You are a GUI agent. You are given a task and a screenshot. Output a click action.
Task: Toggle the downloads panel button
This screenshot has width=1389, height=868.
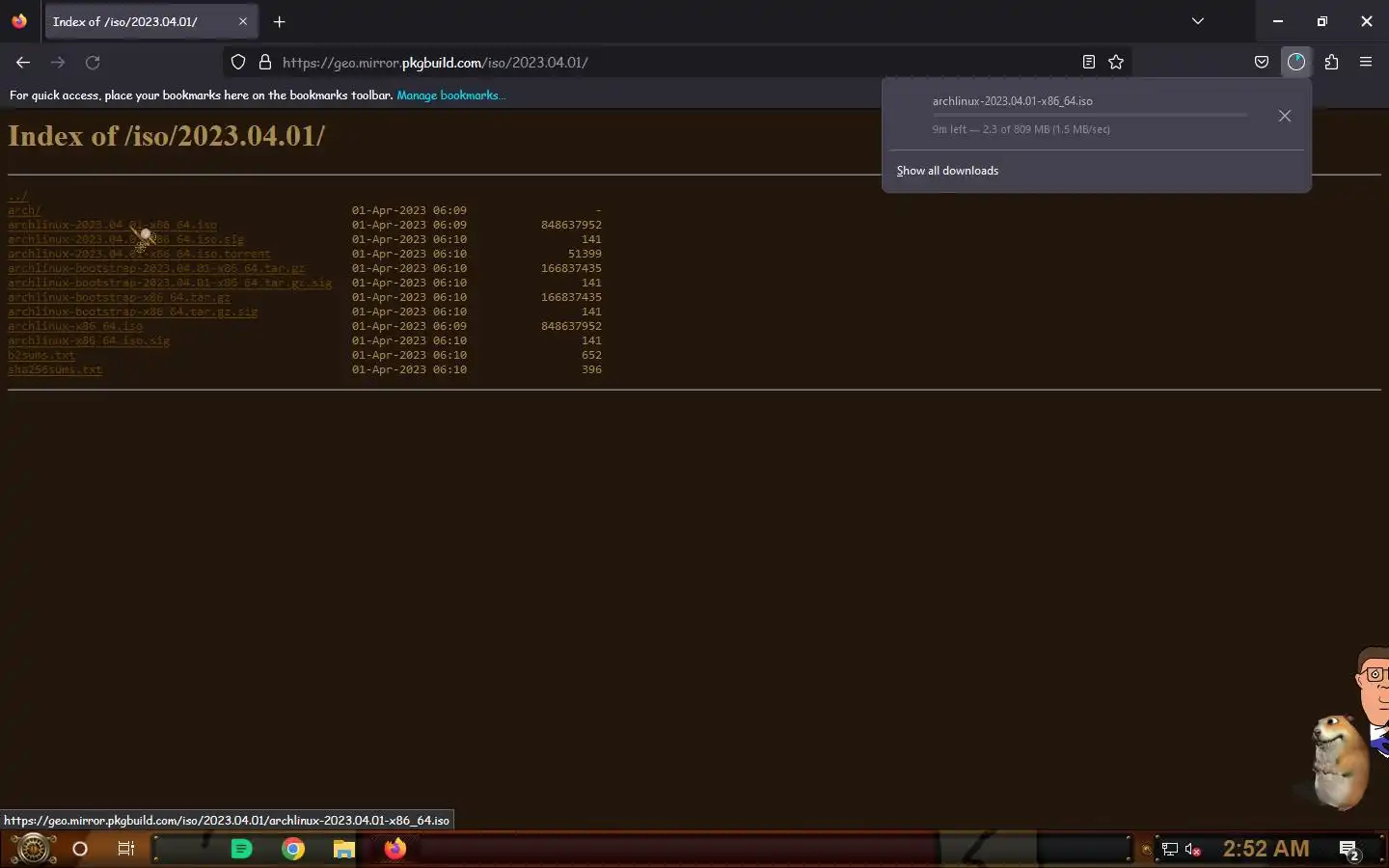point(1296,63)
